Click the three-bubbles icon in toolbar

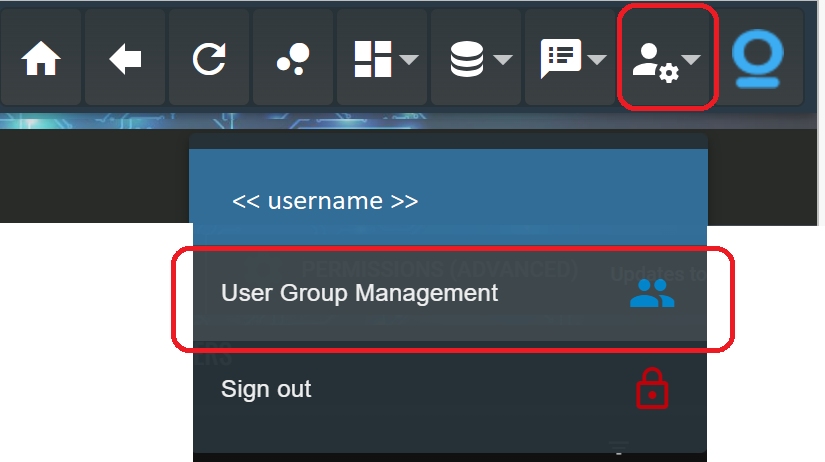292,60
